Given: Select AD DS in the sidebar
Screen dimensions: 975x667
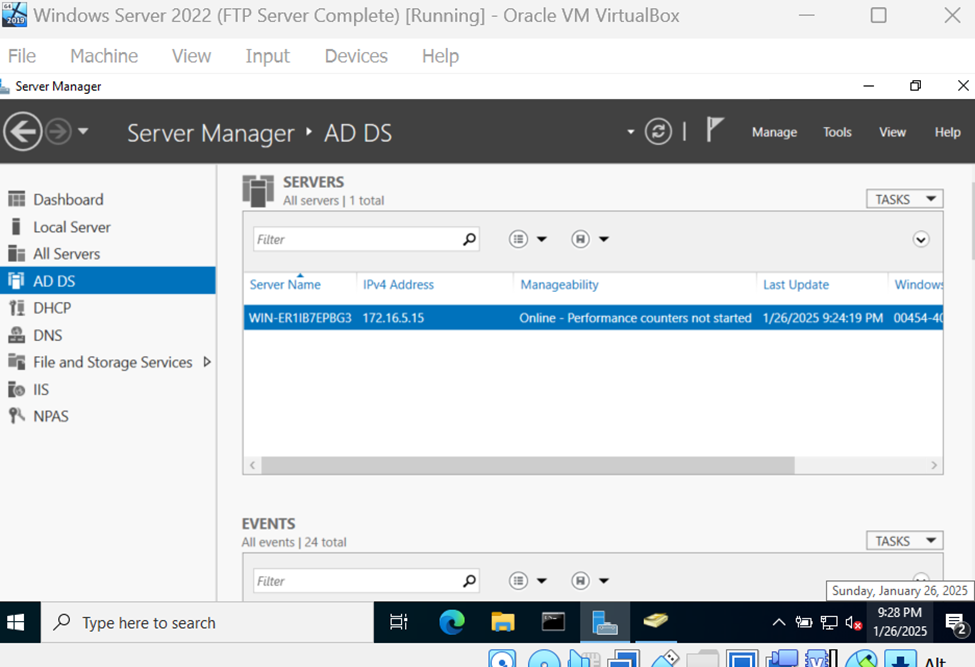Looking at the screenshot, I should (x=108, y=281).
